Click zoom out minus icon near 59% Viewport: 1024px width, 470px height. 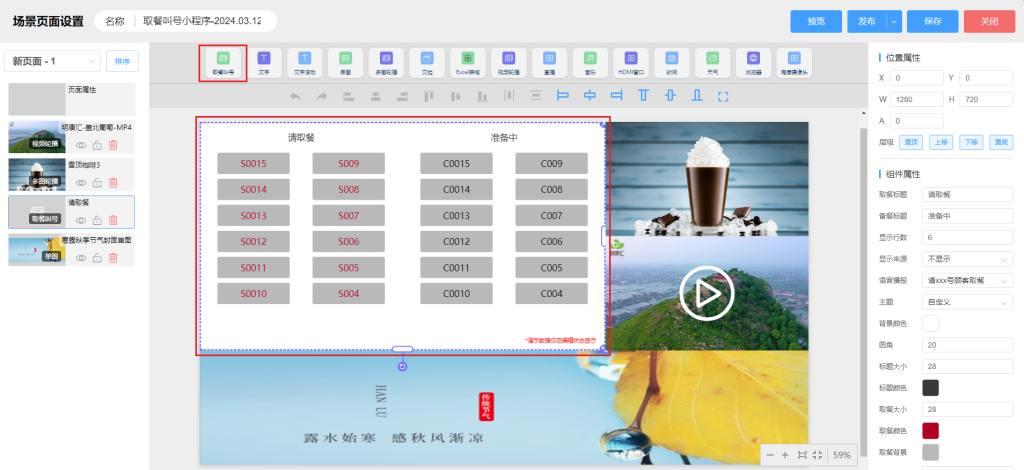pos(770,455)
